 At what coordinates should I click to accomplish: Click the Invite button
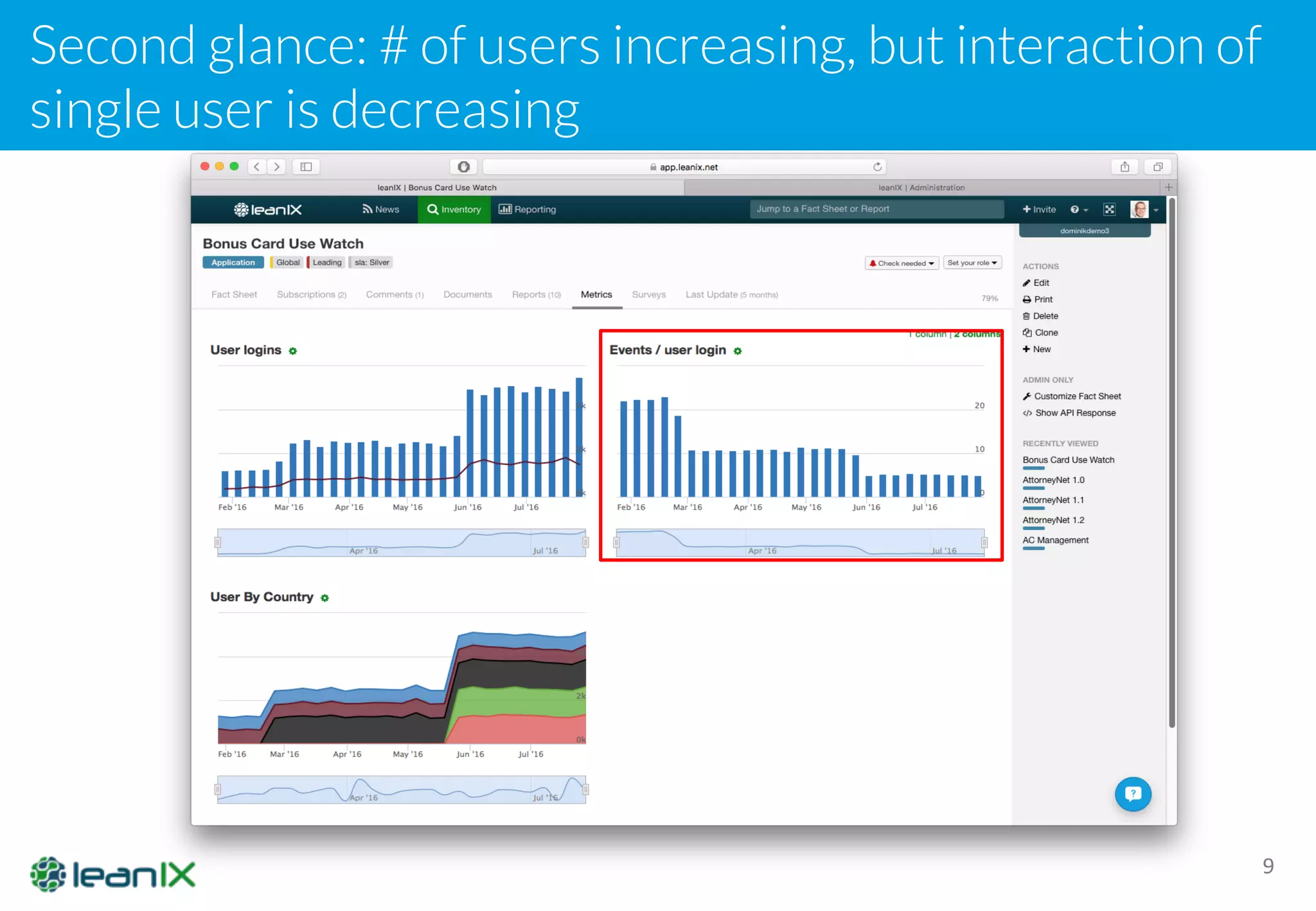(x=1039, y=209)
